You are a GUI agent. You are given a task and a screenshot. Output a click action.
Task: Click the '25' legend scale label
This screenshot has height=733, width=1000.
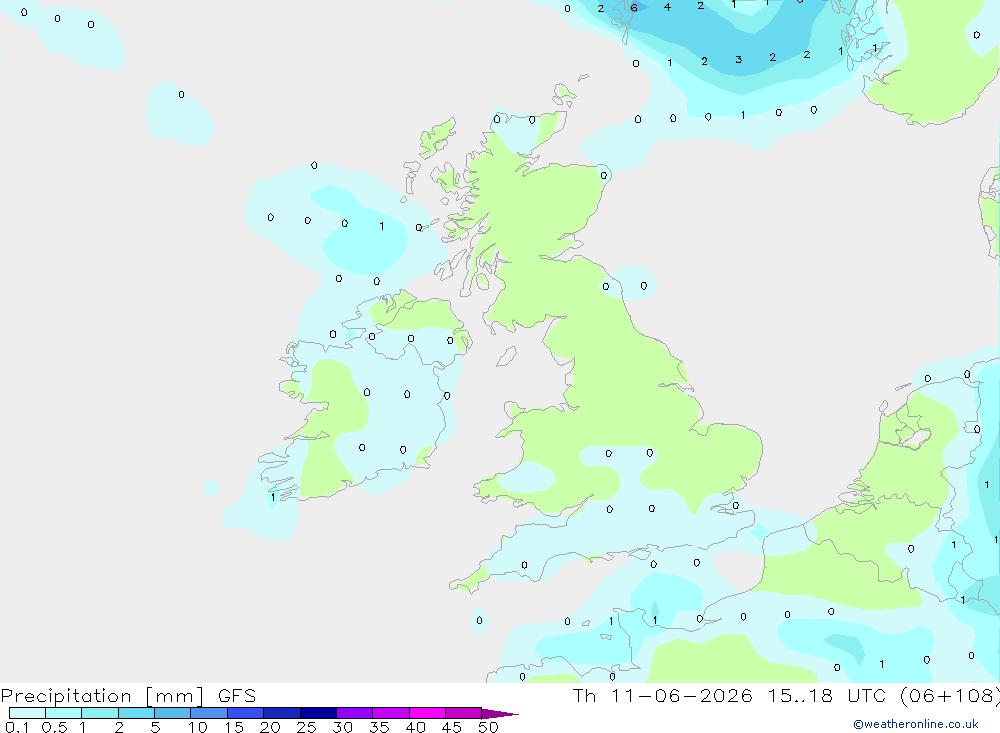307,727
